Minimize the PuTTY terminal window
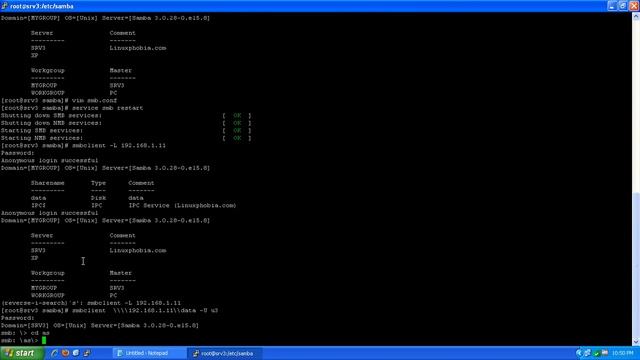Viewport: 640px width, 360px height. 611,6
